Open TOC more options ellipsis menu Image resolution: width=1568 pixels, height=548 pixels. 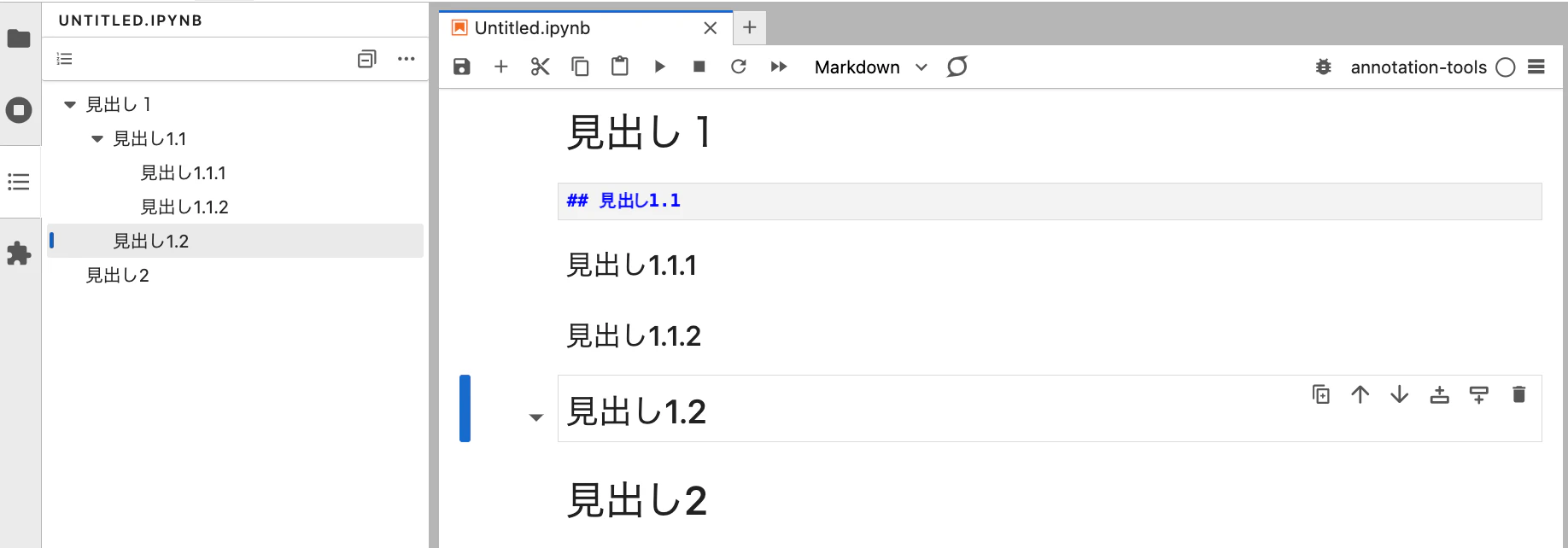(x=407, y=59)
